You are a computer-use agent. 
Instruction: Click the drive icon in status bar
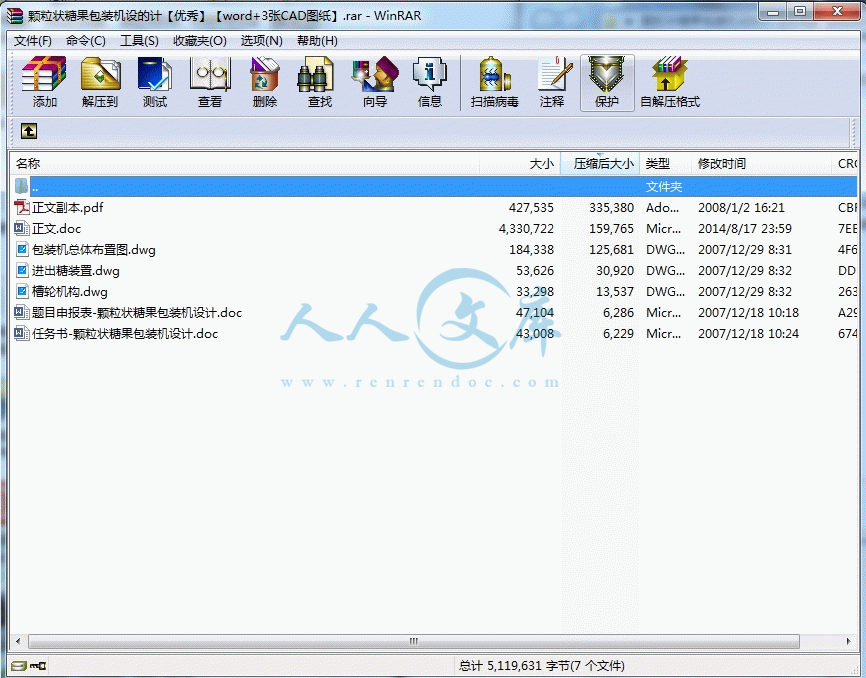(18, 666)
